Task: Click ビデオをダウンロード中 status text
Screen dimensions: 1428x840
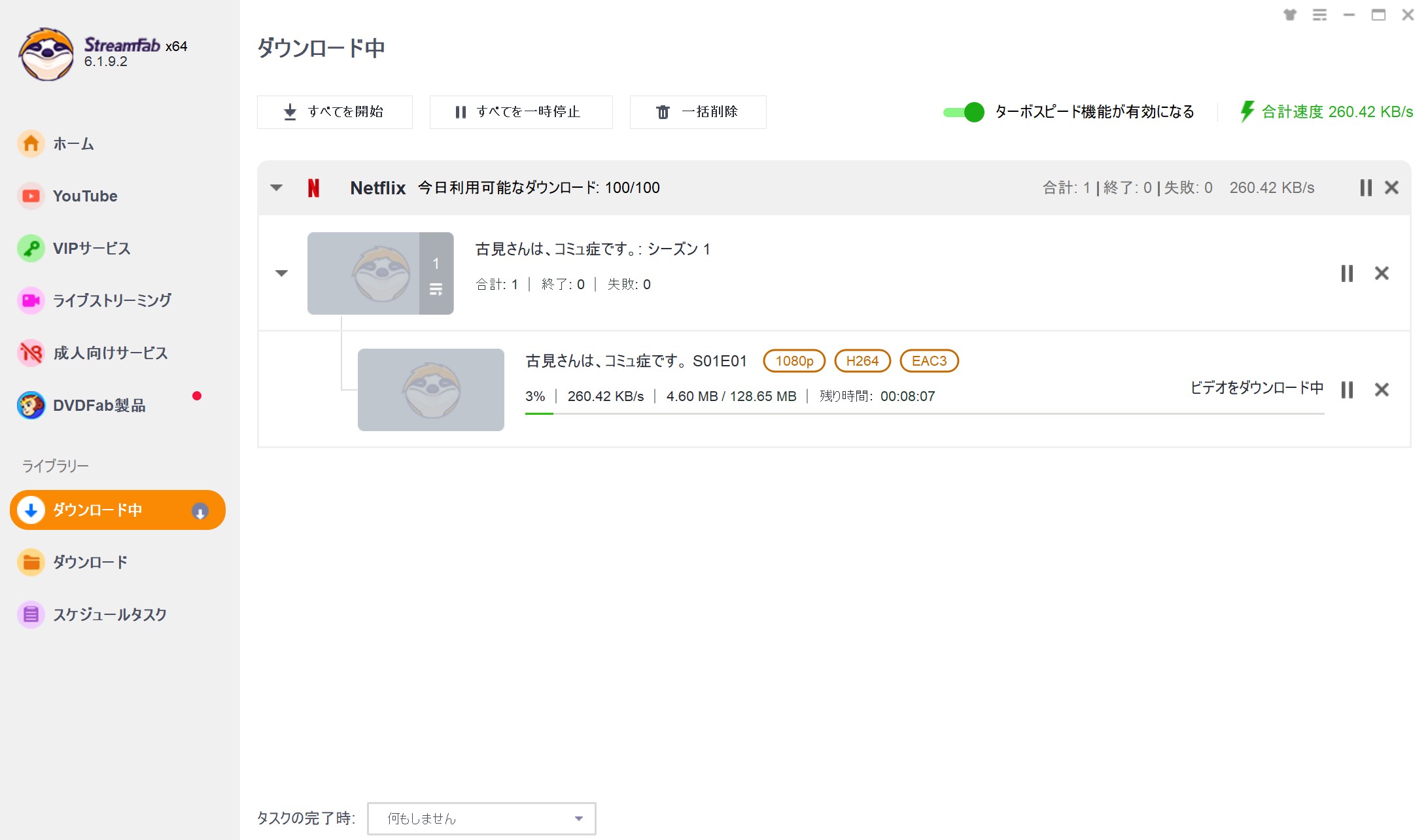Action: click(x=1257, y=388)
